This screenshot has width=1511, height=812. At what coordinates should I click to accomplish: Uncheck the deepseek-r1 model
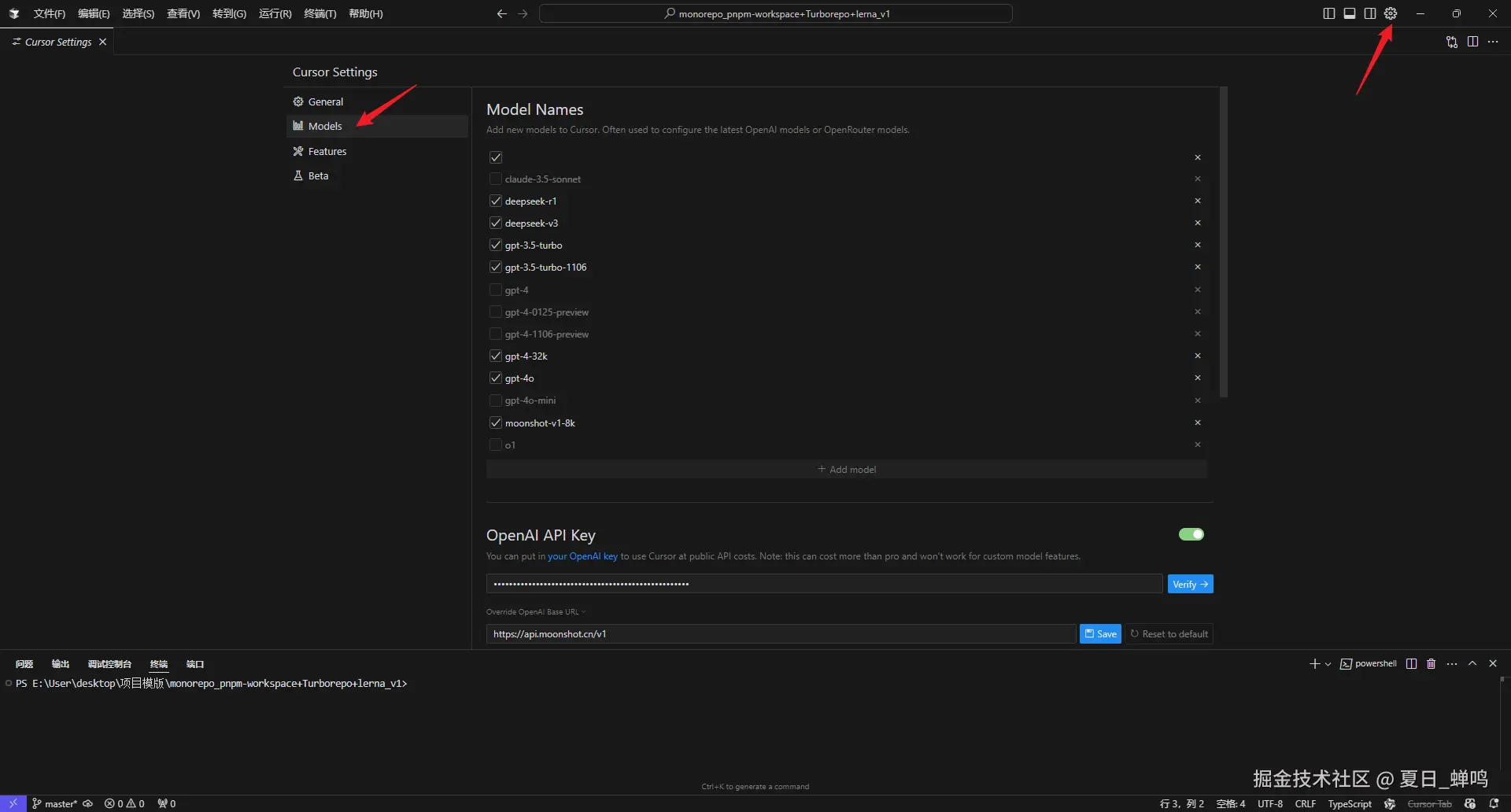[x=496, y=201]
